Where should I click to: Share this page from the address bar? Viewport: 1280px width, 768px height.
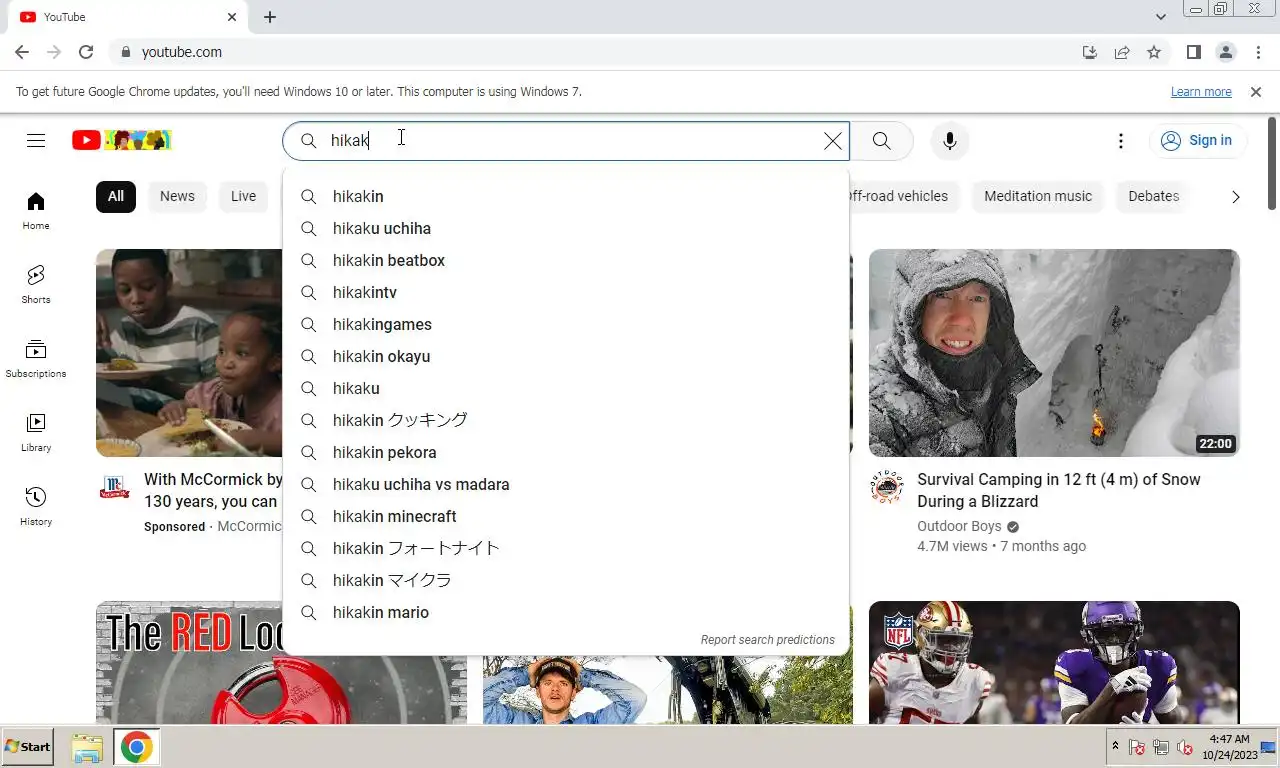tap(1122, 52)
